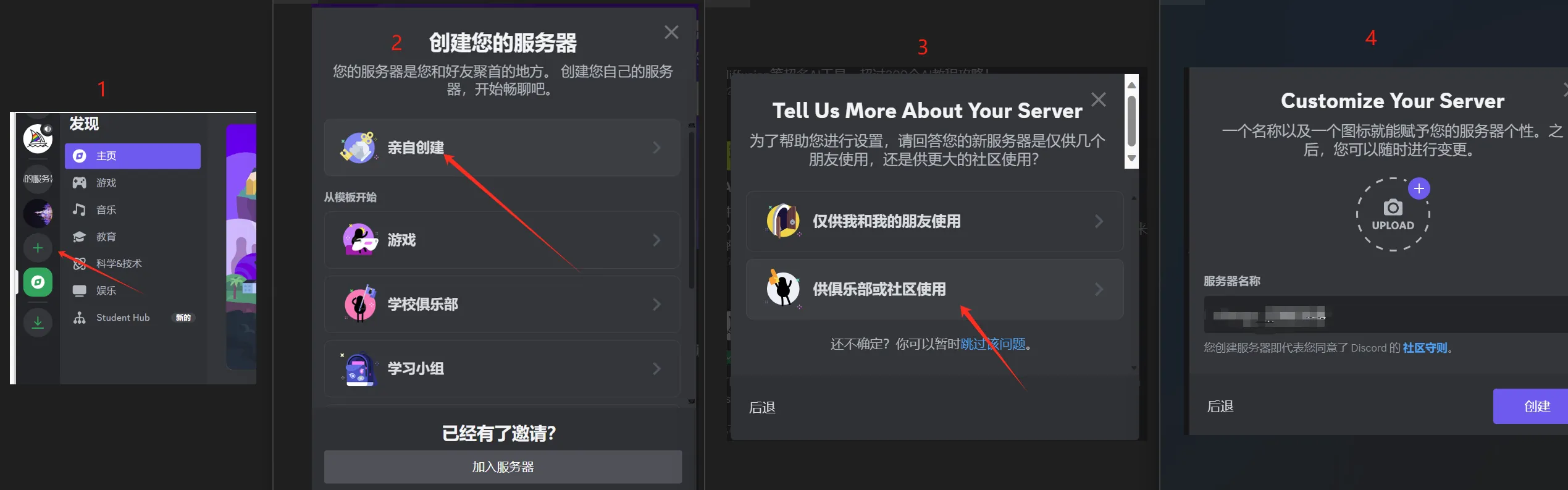Click the blue plus badge on upload
The height and width of the screenshot is (490, 1568).
(x=1419, y=188)
